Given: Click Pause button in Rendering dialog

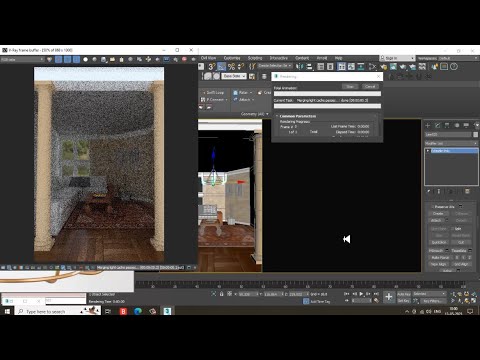Looking at the screenshot, I should coord(350,87).
